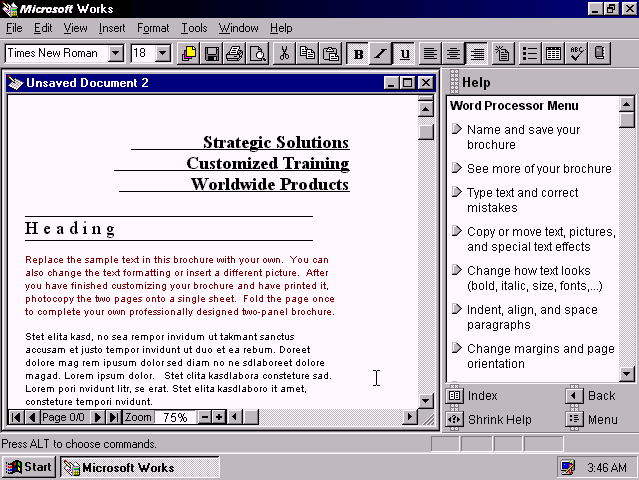Screen dimensions: 639x480
Task: Click the Easy Formats toolbar icon
Action: (x=502, y=53)
